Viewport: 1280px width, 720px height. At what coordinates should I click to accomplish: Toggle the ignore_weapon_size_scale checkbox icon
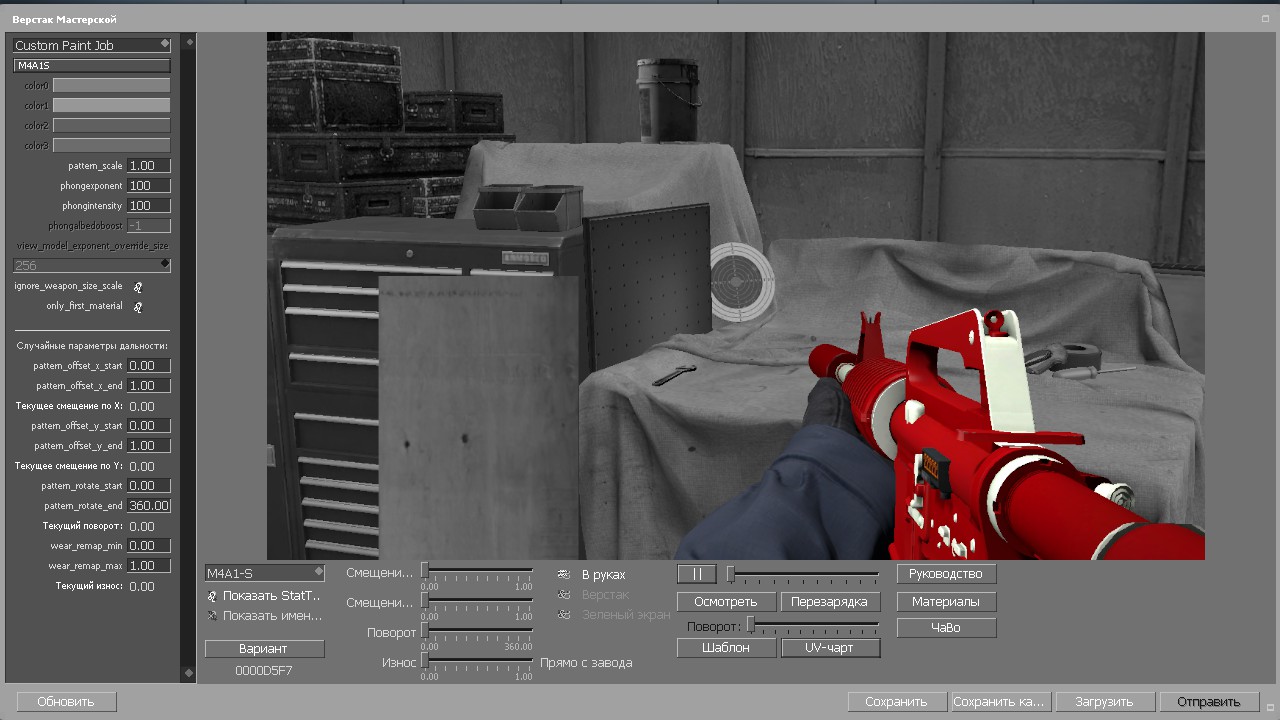point(138,287)
